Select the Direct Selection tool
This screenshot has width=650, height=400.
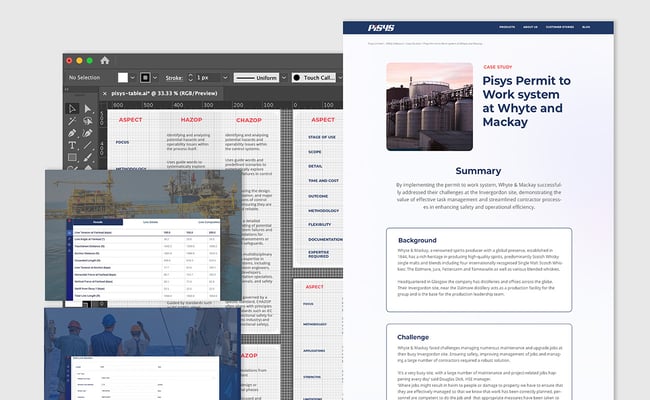point(87,109)
